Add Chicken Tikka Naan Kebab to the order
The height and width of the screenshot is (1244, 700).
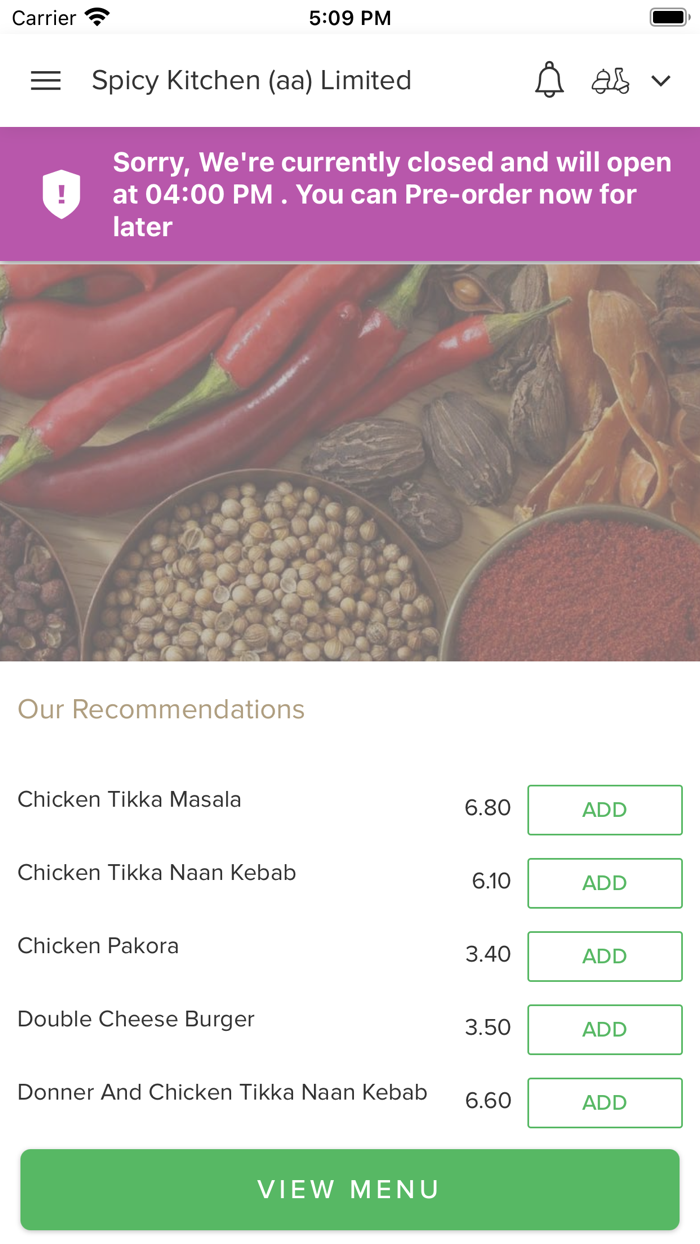point(604,882)
